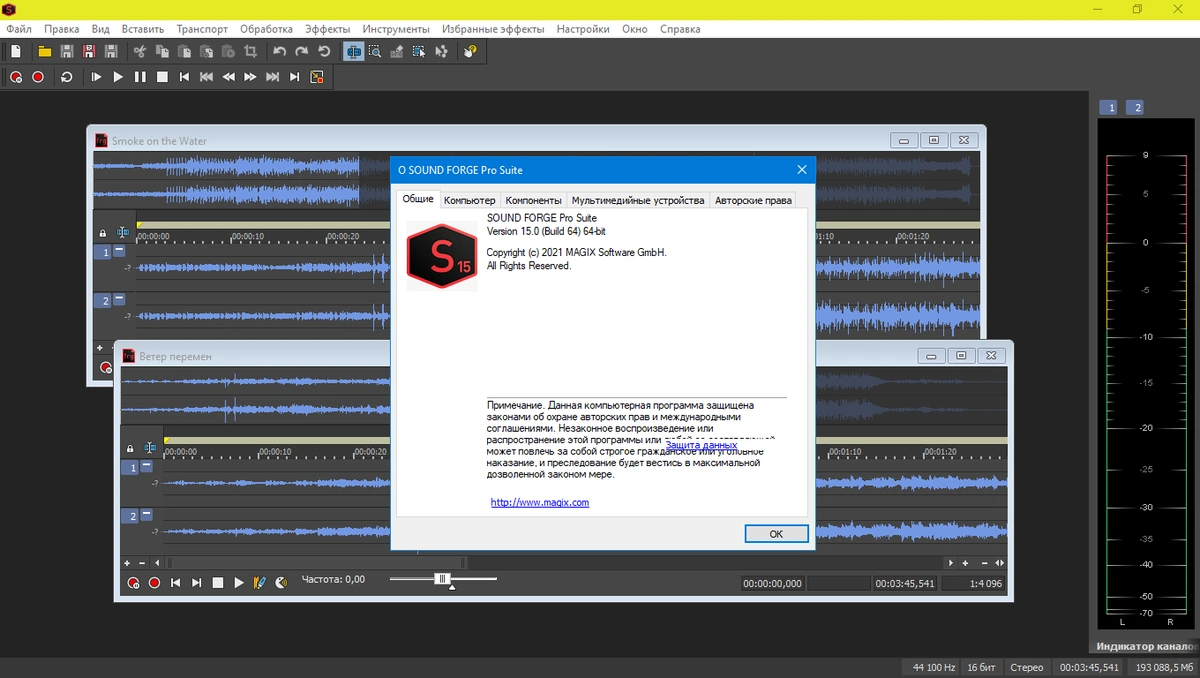Image resolution: width=1200 pixels, height=678 pixels.
Task: Create a new file from the toolbar
Action: pyautogui.click(x=16, y=51)
